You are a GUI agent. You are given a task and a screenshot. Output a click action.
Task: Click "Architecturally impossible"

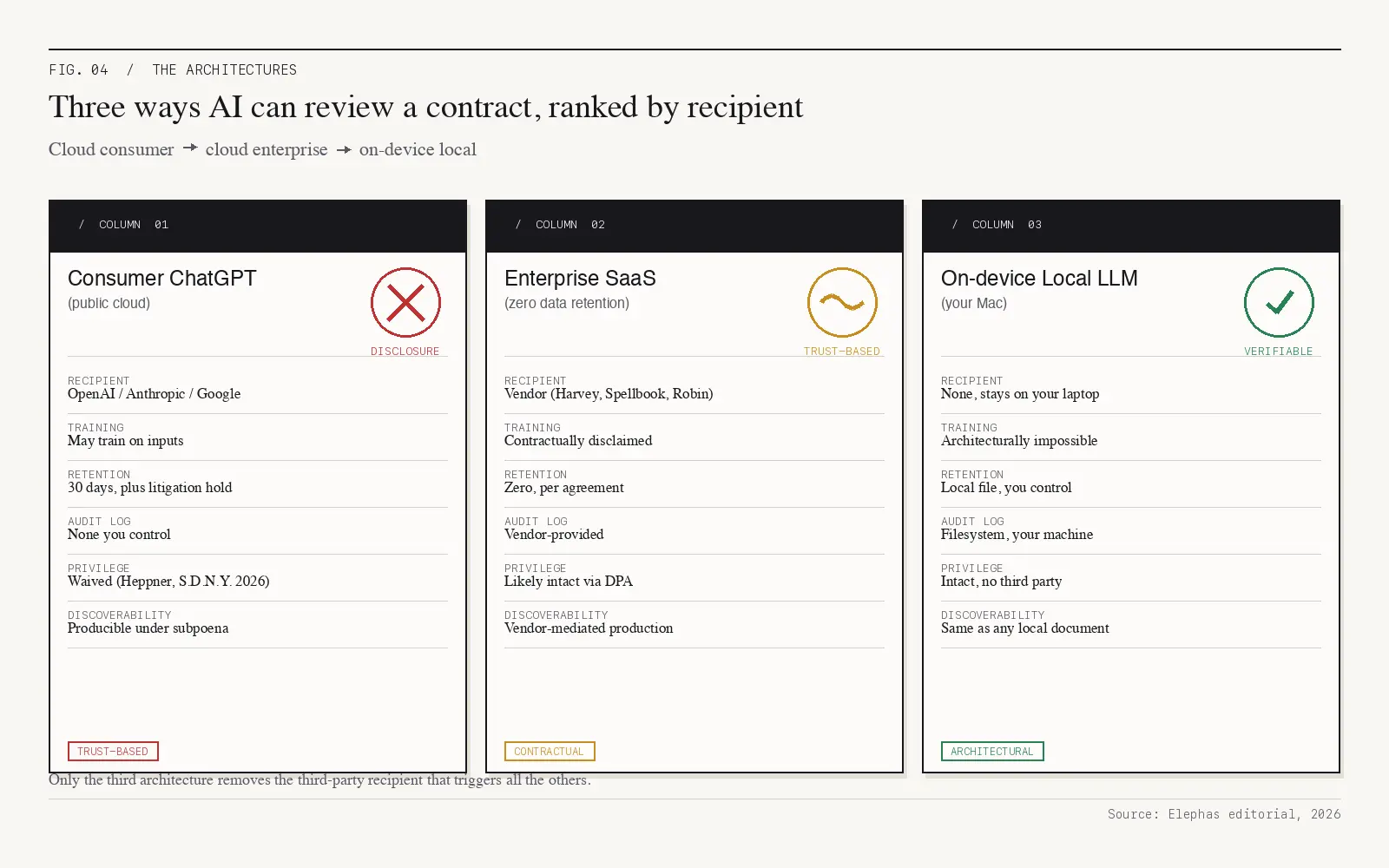pyautogui.click(x=1019, y=441)
